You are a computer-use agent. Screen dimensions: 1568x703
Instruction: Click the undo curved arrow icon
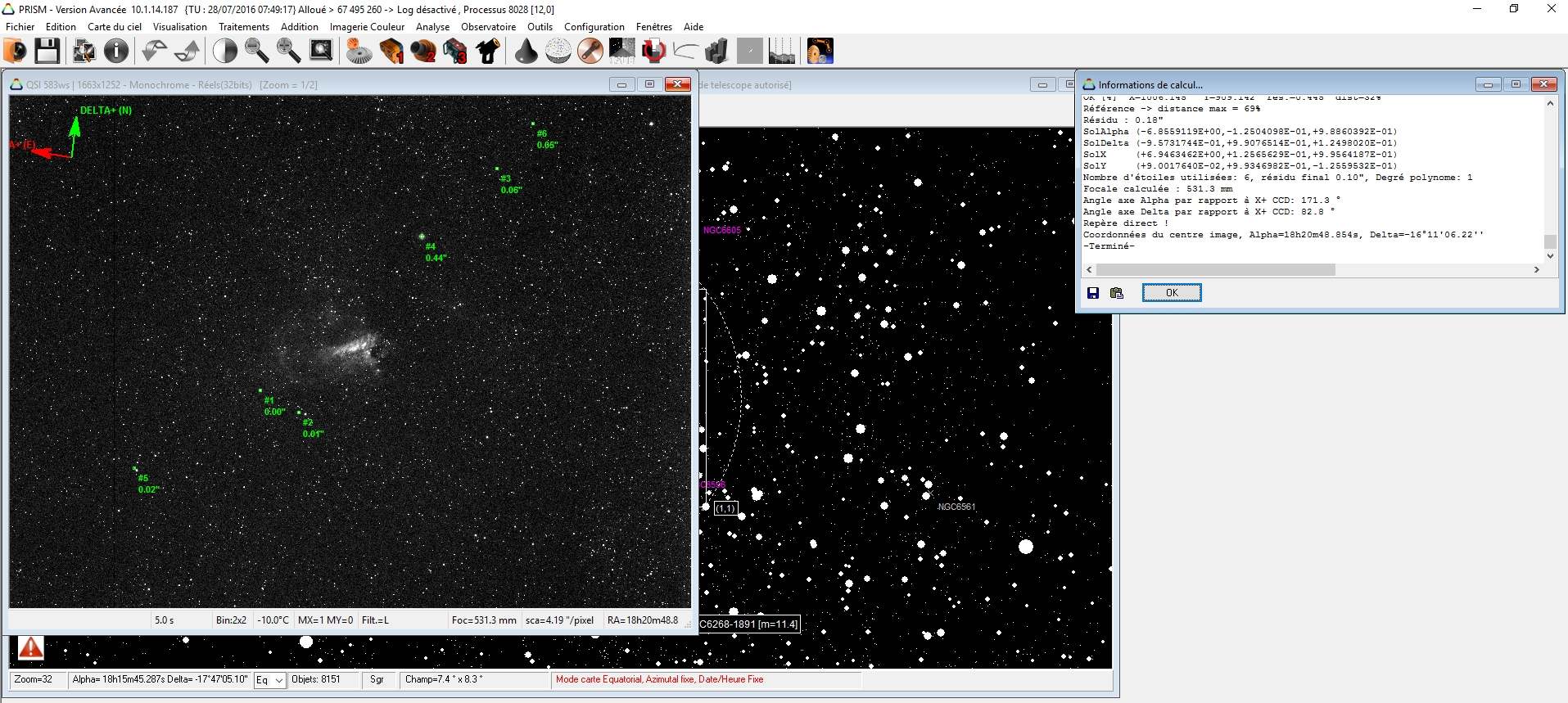click(x=153, y=51)
